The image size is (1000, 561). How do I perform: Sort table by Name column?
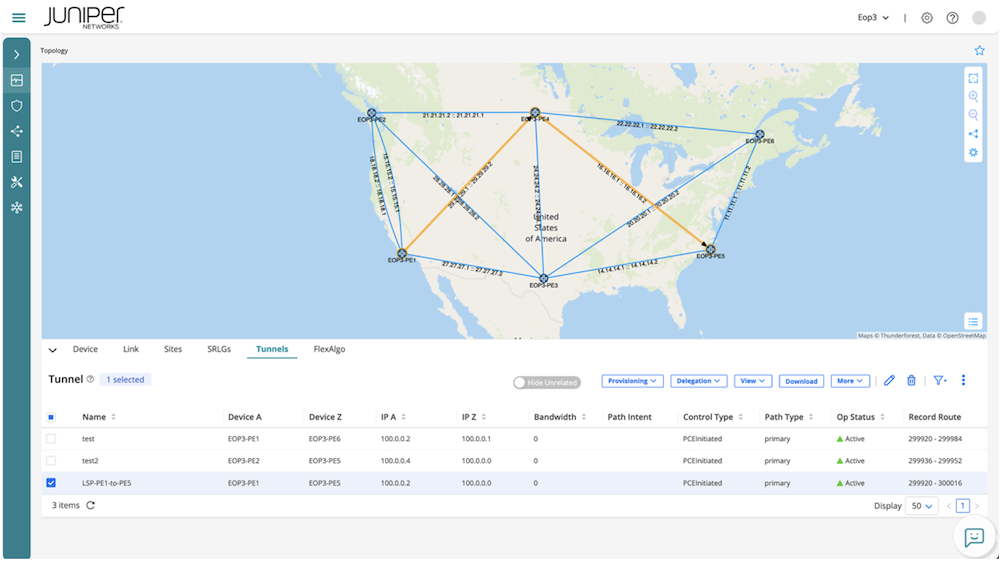tap(99, 418)
